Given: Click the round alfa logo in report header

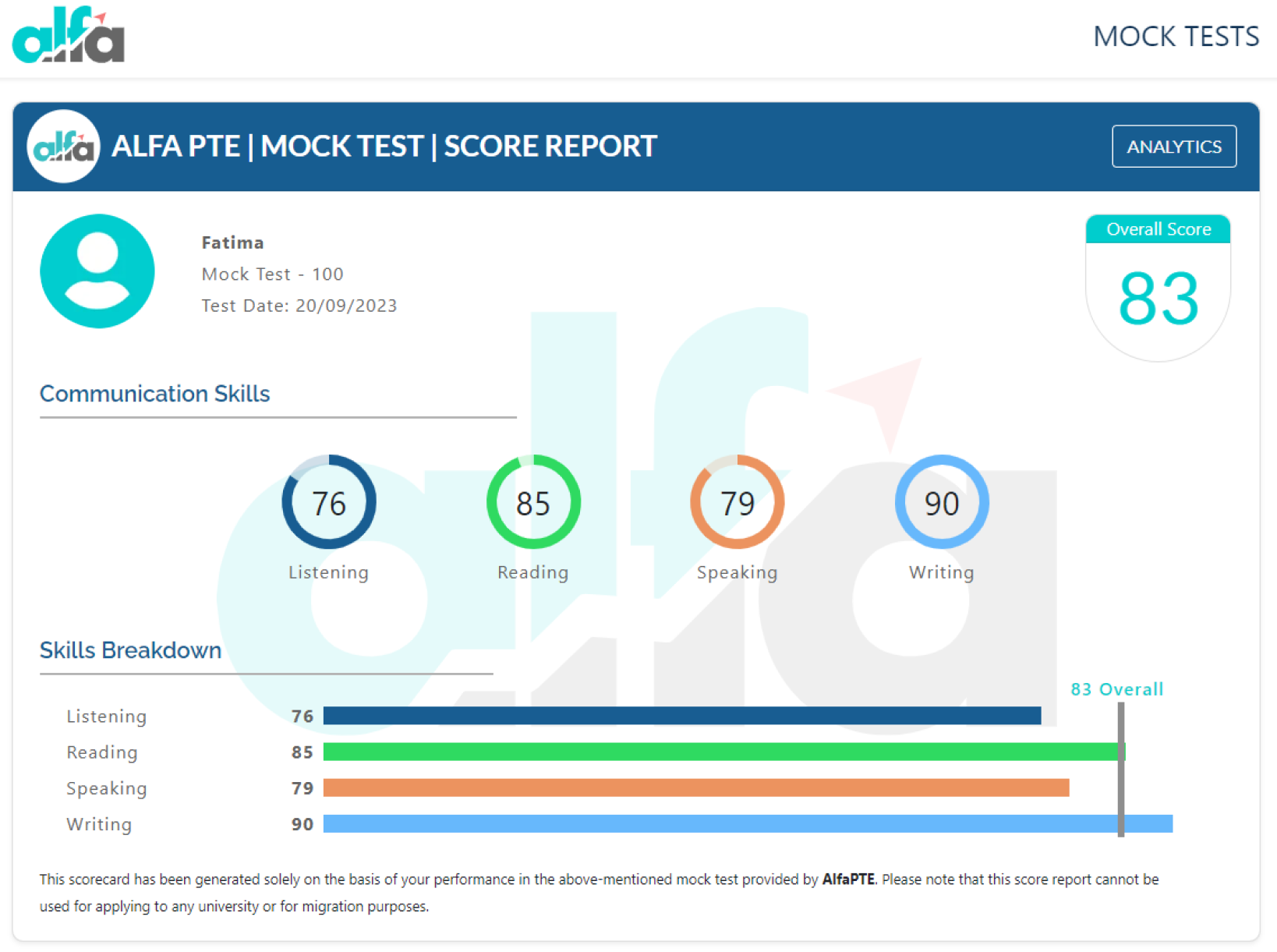Looking at the screenshot, I should coord(63,147).
